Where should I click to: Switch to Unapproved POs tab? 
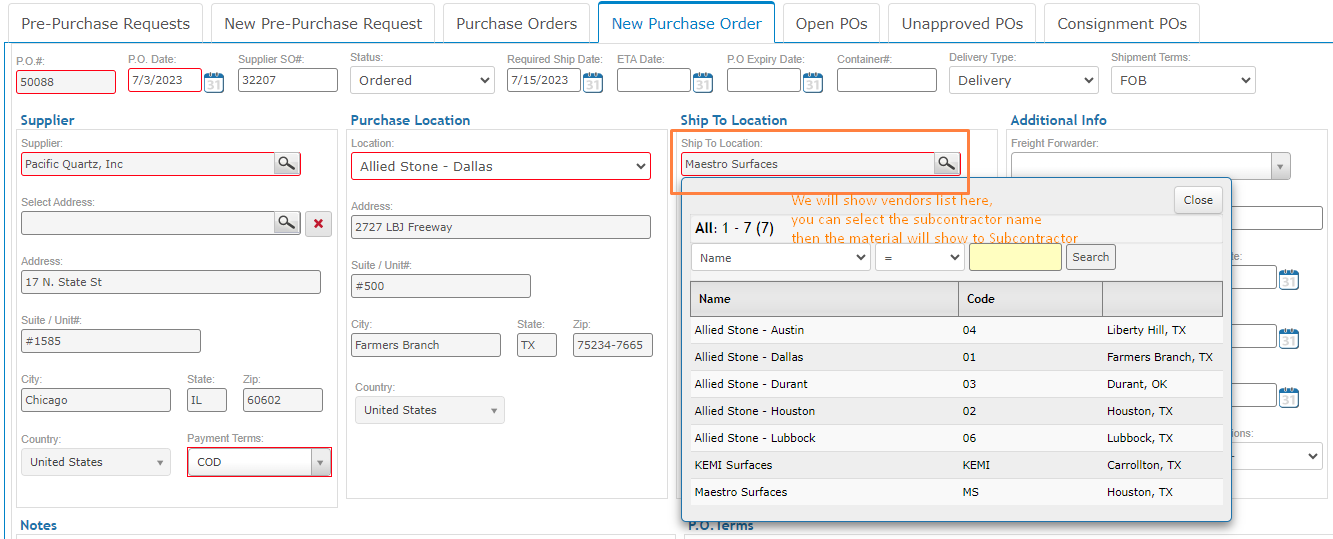coord(962,23)
